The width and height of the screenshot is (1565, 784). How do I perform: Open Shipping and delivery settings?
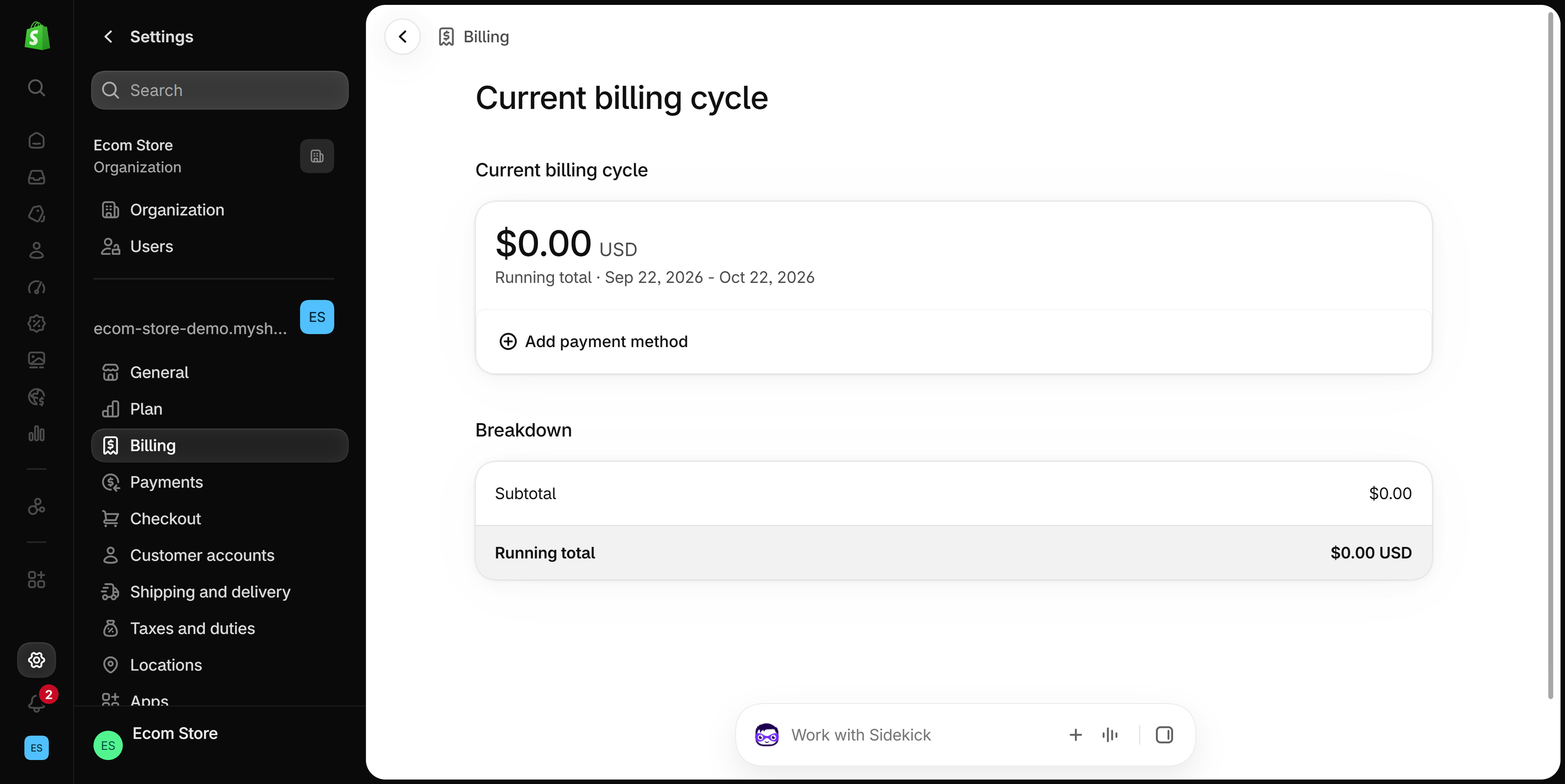pos(220,592)
